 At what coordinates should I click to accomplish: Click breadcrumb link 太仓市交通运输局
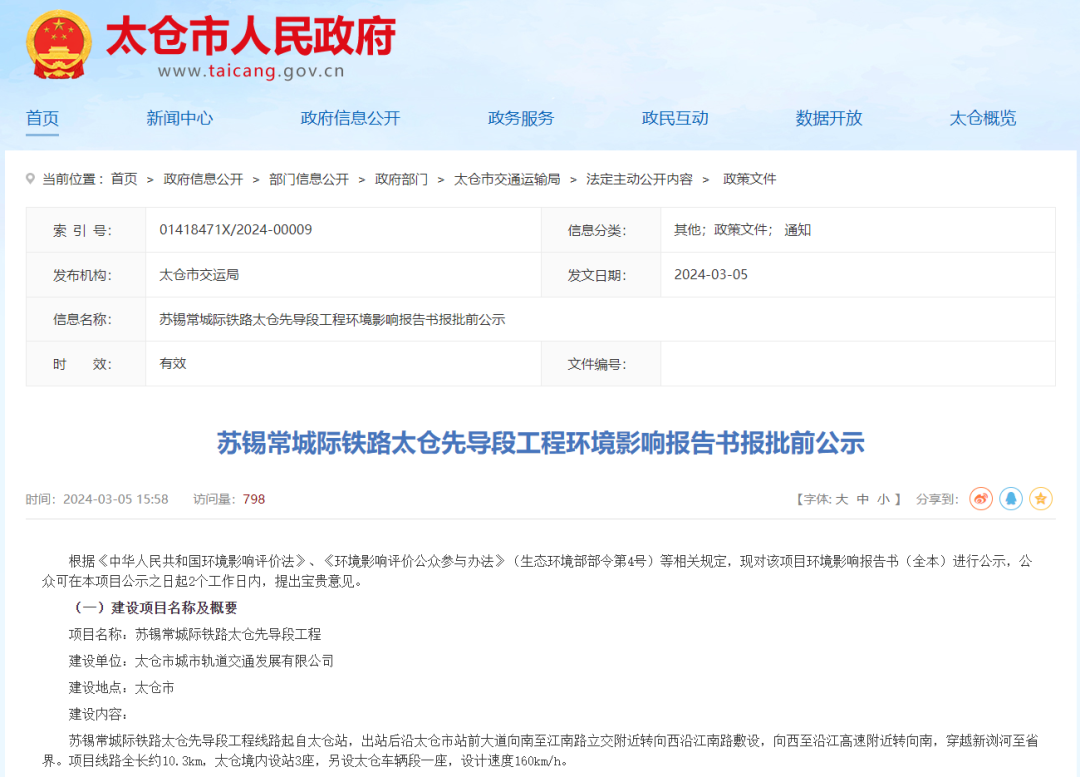(507, 179)
